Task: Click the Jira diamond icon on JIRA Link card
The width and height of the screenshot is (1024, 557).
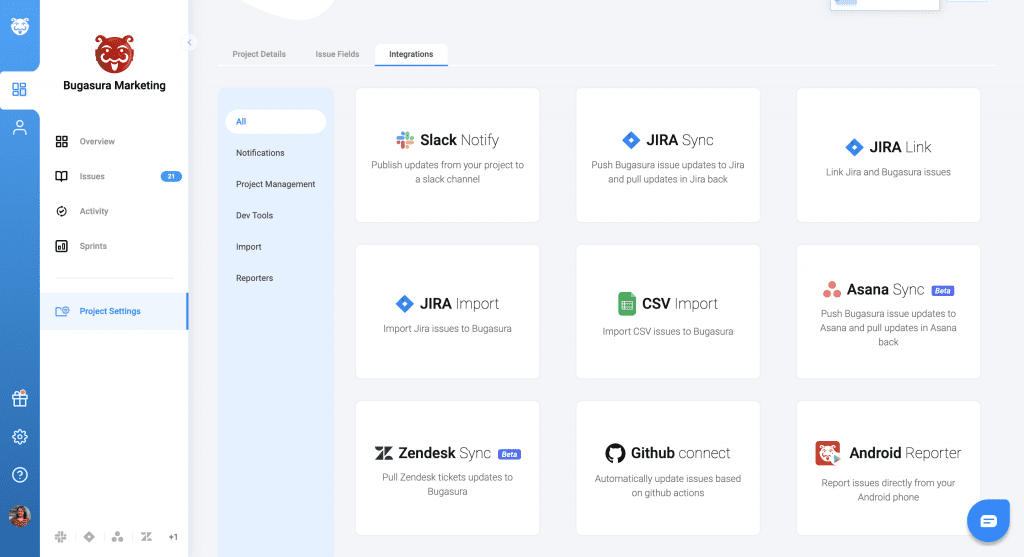Action: tap(854, 147)
